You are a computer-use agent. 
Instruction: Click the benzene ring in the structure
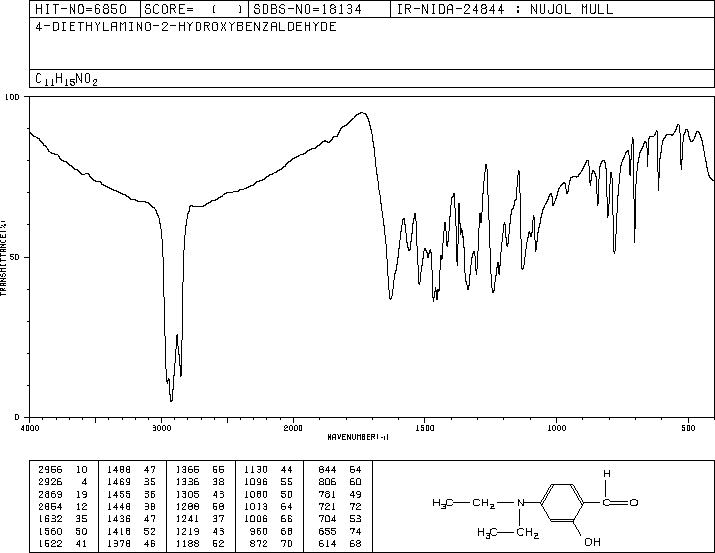(x=562, y=503)
